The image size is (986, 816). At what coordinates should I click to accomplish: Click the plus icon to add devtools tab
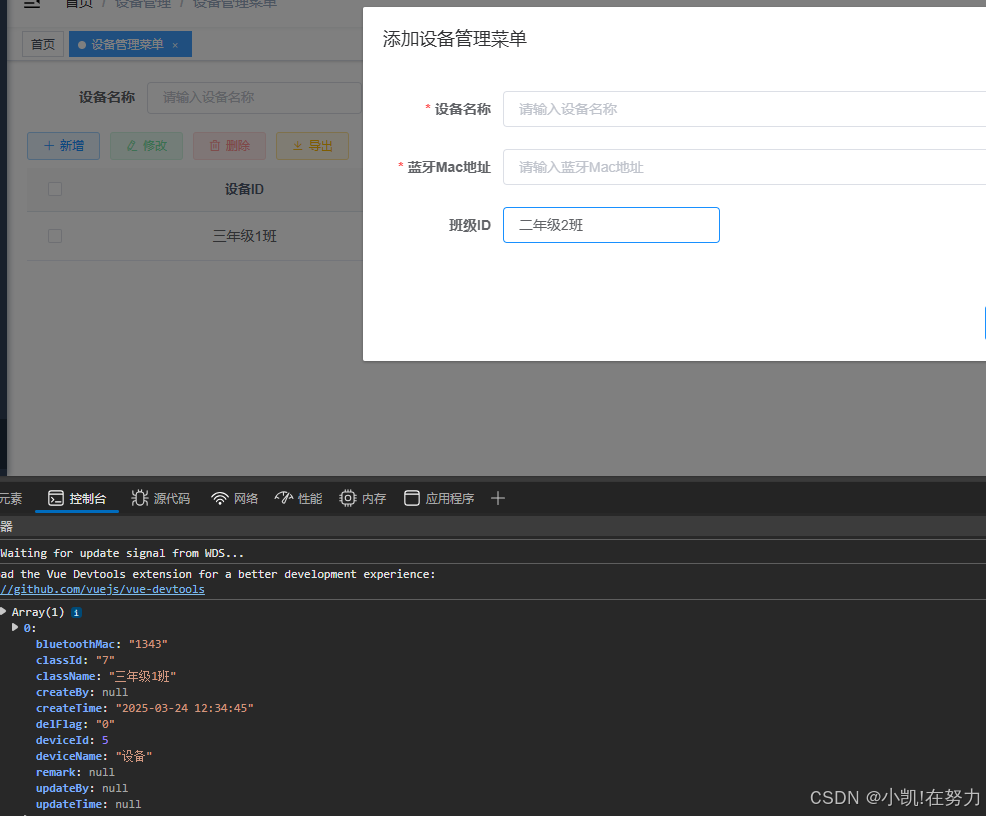(x=497, y=499)
